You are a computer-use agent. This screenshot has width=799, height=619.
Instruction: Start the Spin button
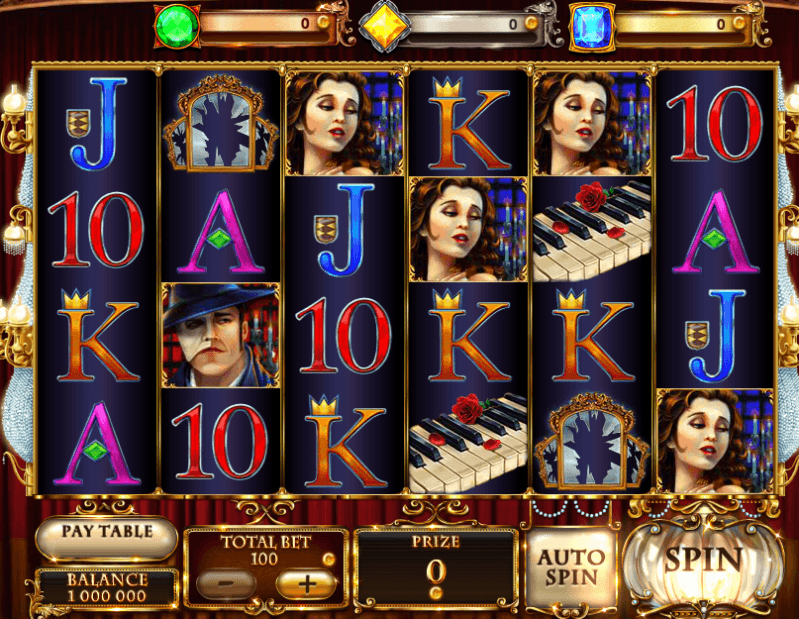[703, 561]
